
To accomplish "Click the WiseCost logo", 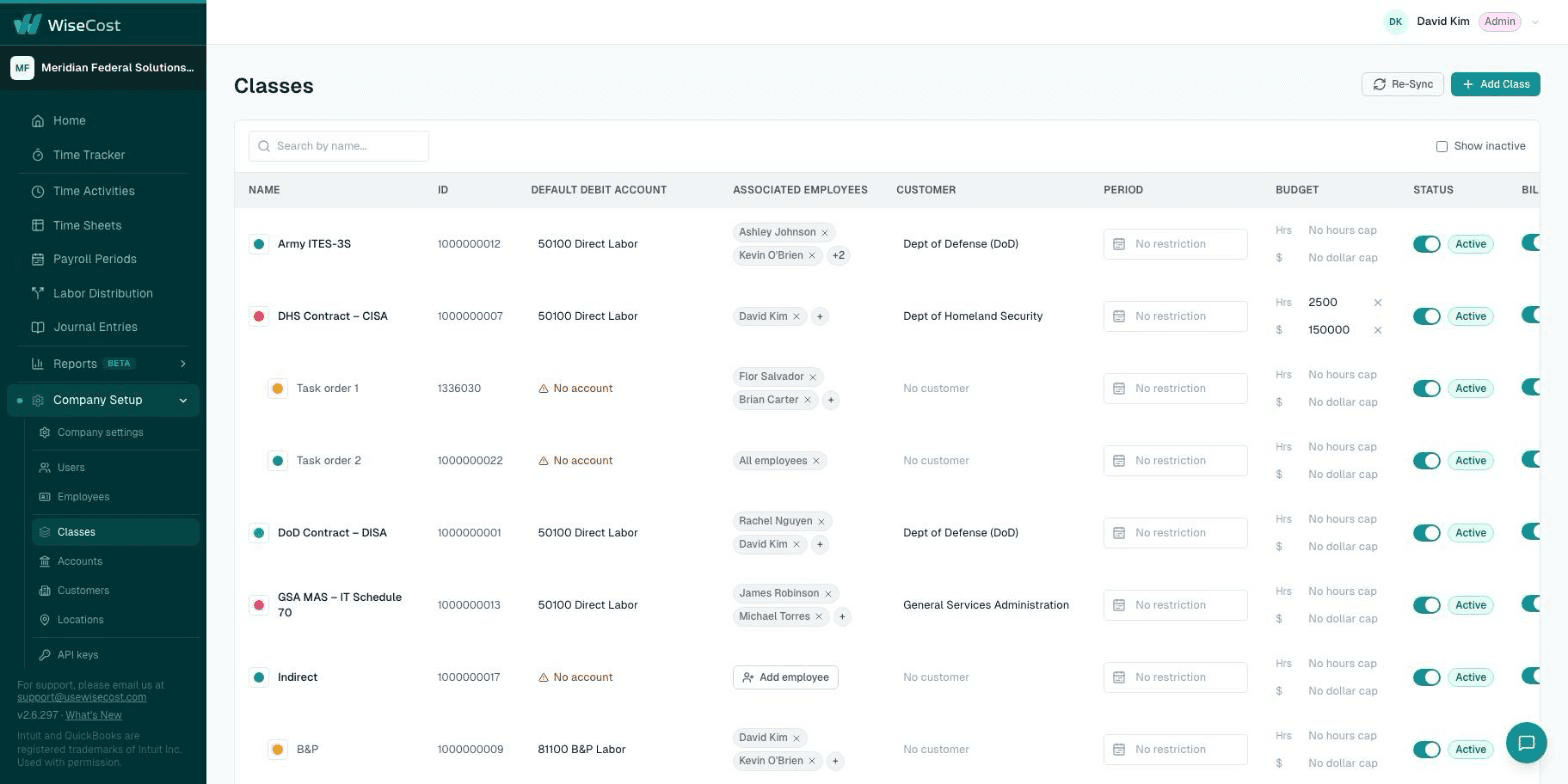I will tap(67, 24).
